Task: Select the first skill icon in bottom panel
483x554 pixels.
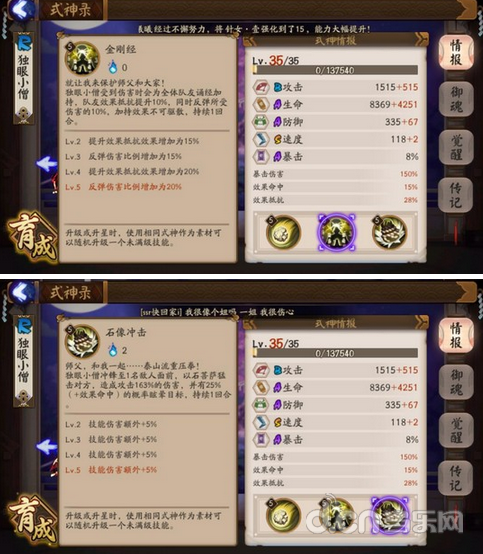Action: (283, 515)
